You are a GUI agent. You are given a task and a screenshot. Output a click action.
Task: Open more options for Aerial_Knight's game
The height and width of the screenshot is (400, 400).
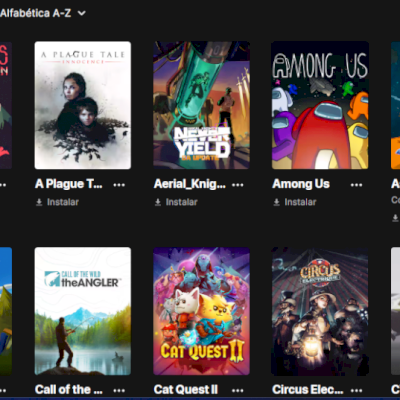pos(238,185)
